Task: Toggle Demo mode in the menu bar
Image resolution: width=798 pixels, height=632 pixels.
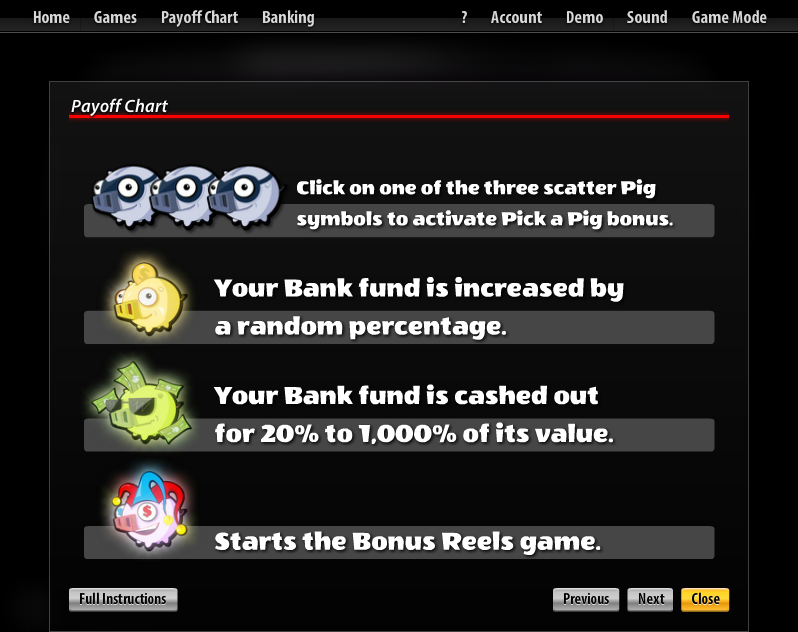Action: click(584, 17)
